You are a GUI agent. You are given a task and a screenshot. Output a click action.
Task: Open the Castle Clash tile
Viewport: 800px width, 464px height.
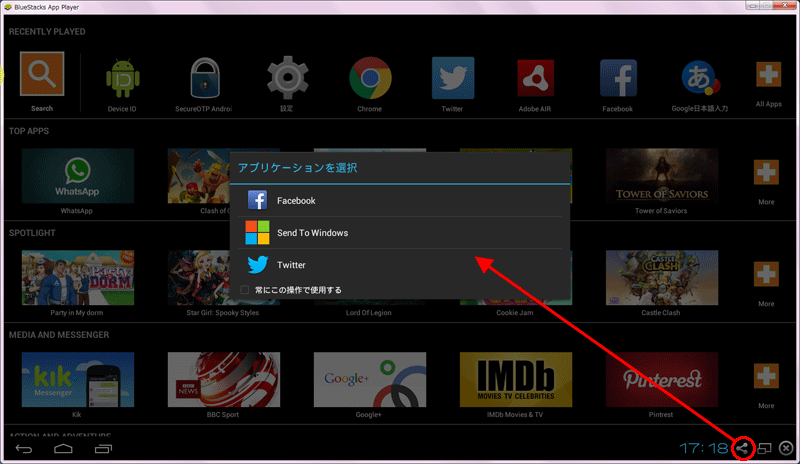tap(662, 278)
